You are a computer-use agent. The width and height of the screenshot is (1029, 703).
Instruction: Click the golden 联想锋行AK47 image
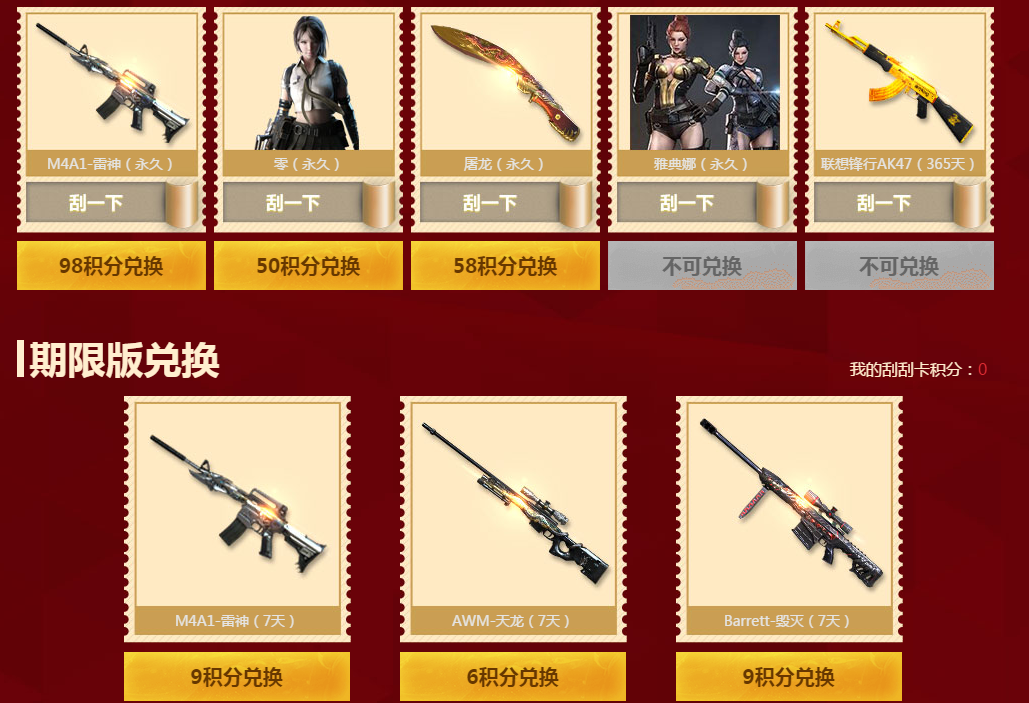point(899,82)
